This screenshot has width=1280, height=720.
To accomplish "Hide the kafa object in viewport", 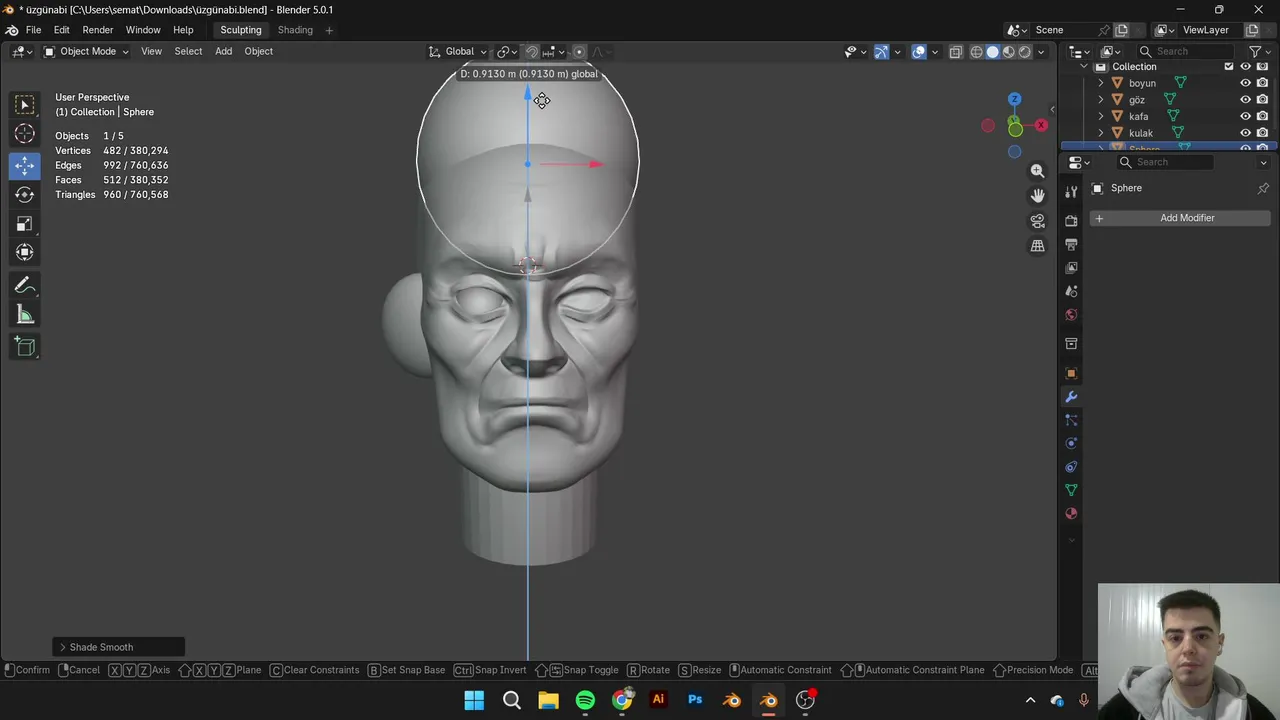I will pos(1246,116).
